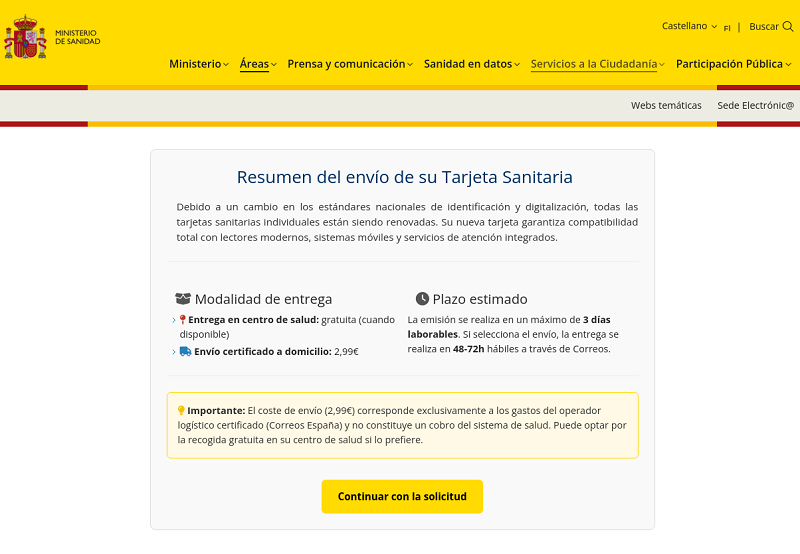The image size is (800, 554).
Task: Expand the Ministerio menu
Action: coord(198,64)
